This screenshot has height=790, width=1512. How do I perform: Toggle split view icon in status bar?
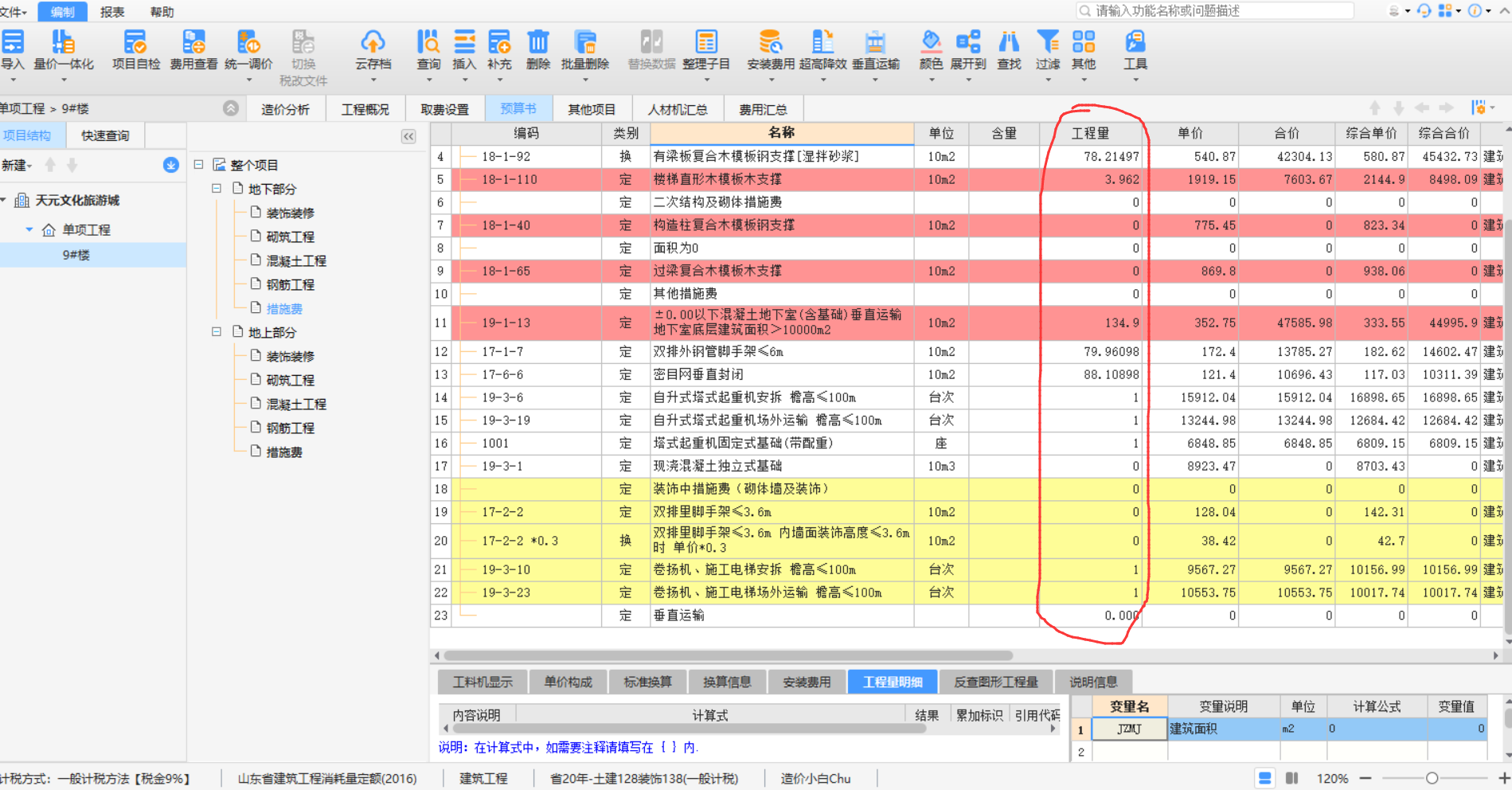coord(1292,778)
